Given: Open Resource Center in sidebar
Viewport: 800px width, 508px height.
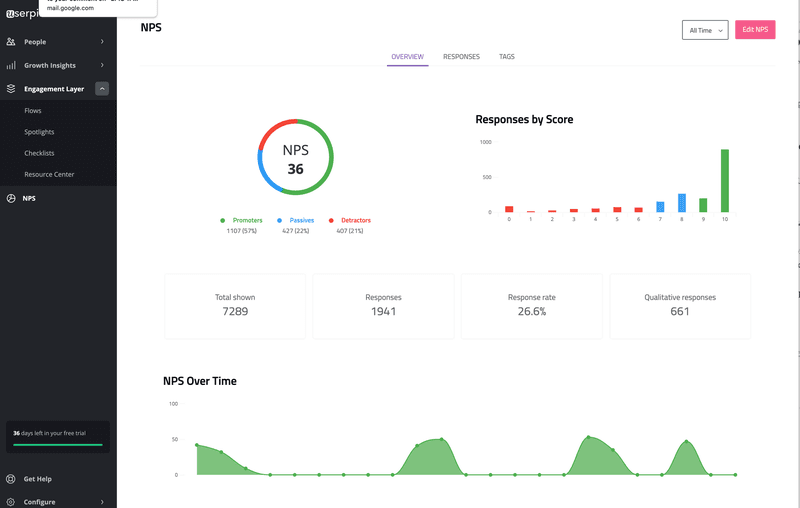Looking at the screenshot, I should click(49, 175).
